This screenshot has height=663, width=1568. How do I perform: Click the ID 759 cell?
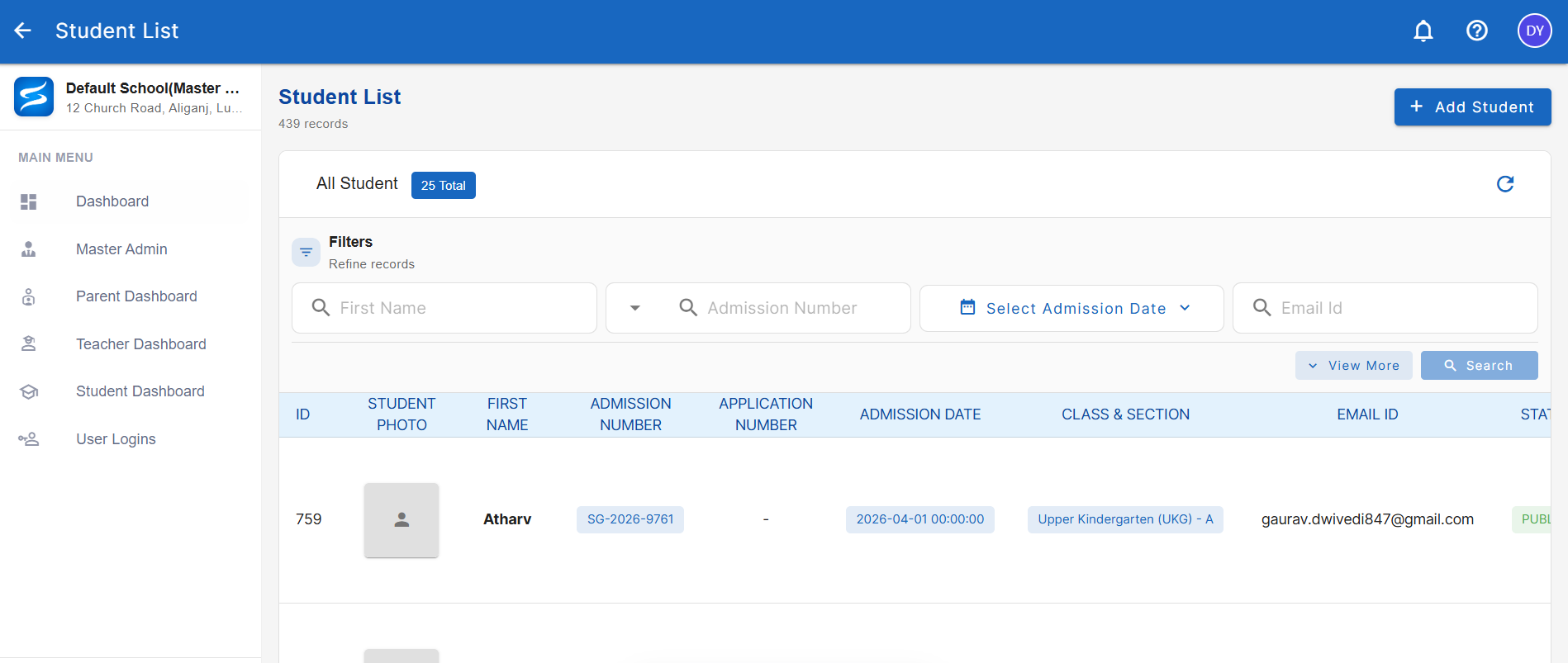[x=309, y=519]
